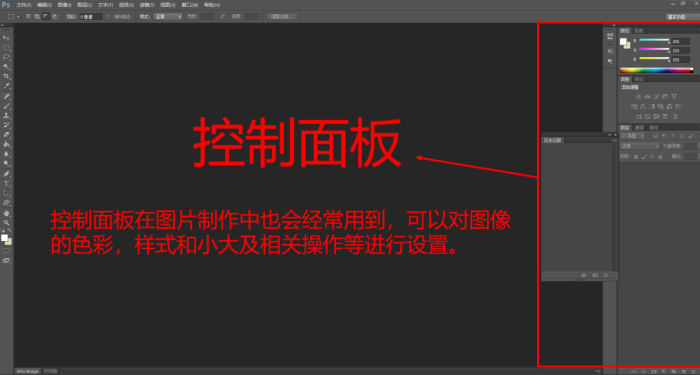Click the Refine Edge button in options bar
Image resolution: width=700 pixels, height=375 pixels.
282,17
